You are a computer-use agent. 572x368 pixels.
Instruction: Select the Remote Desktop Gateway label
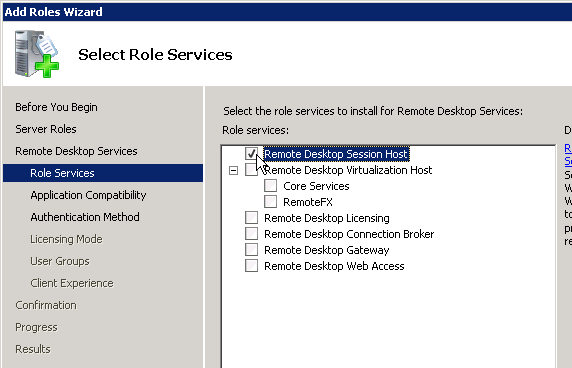point(326,250)
